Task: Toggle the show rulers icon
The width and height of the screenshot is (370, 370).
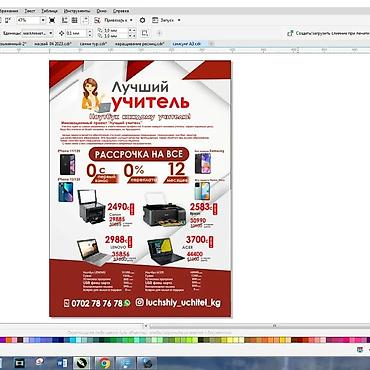Action: [x=65, y=20]
